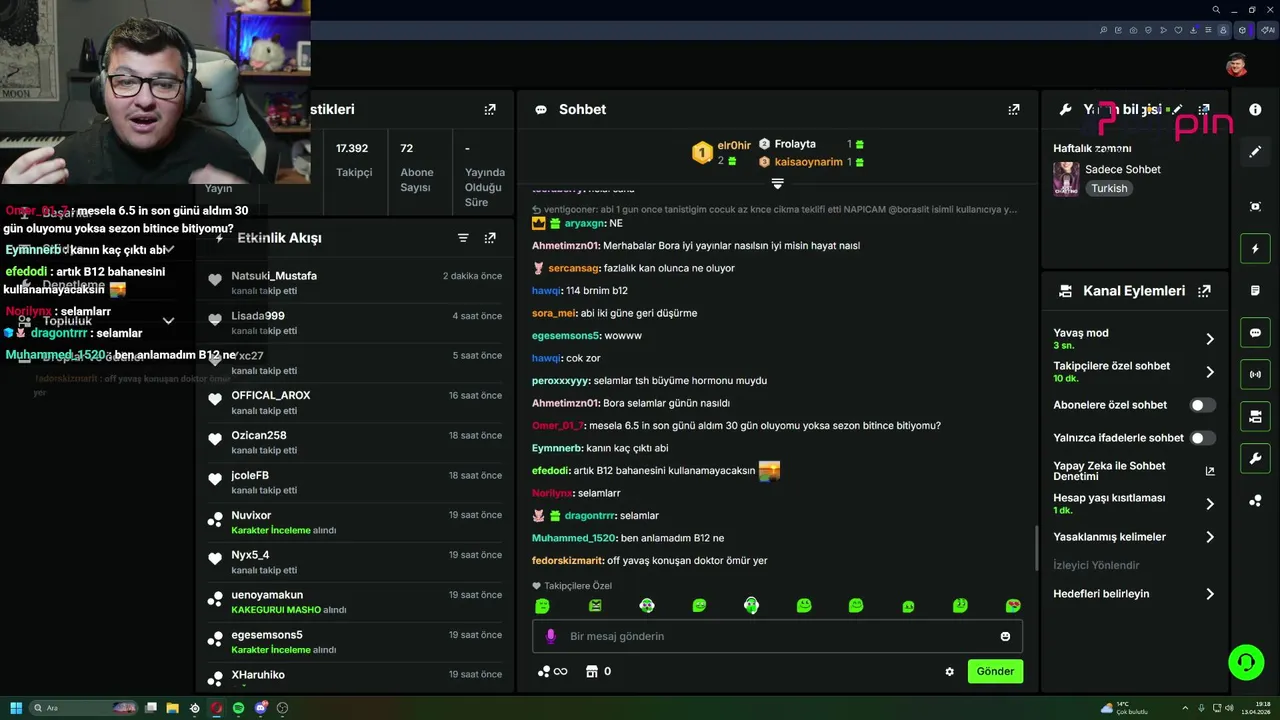Open the info icon in right sidebar

pyautogui.click(x=1255, y=109)
